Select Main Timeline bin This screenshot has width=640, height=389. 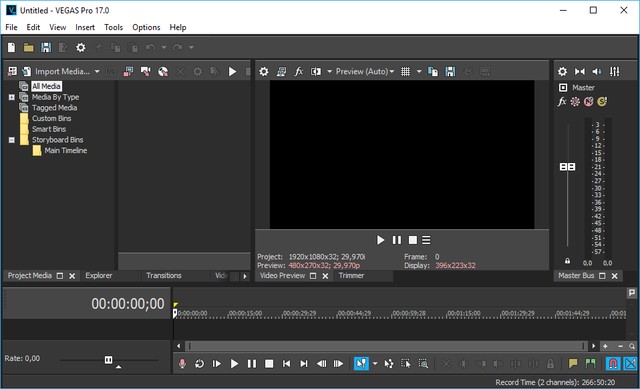[66, 151]
